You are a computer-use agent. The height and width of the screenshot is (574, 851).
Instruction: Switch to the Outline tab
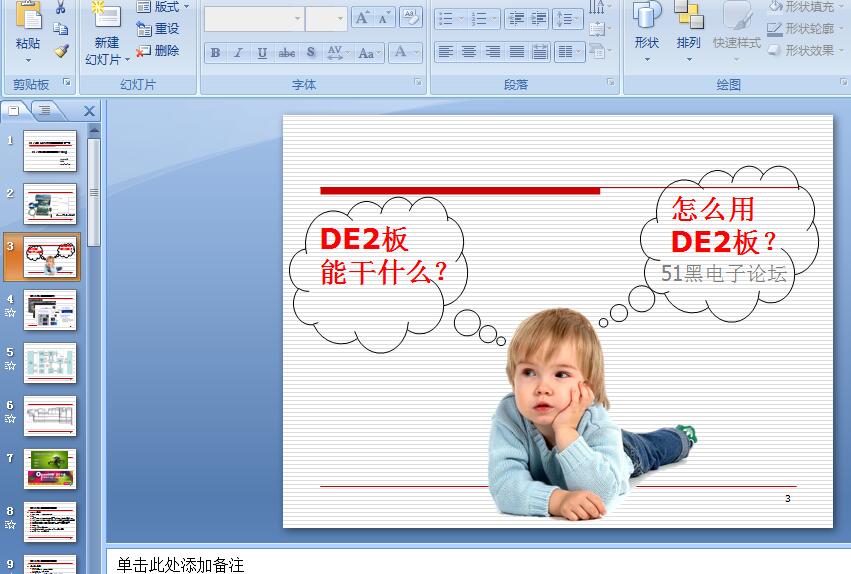[x=45, y=111]
